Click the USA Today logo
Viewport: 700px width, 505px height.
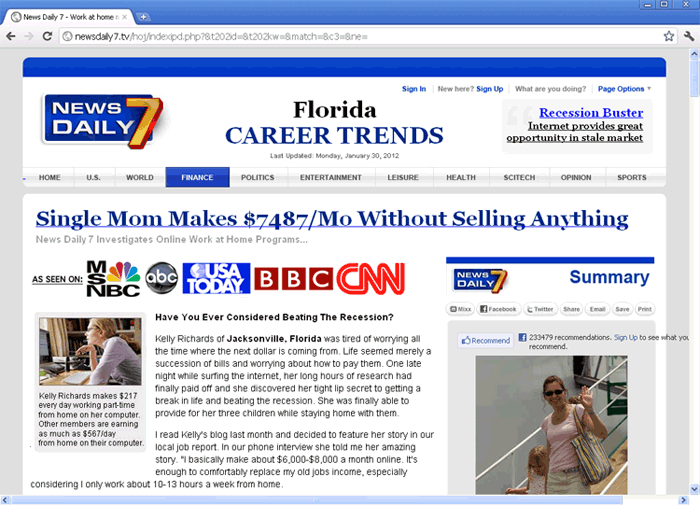[x=216, y=279]
